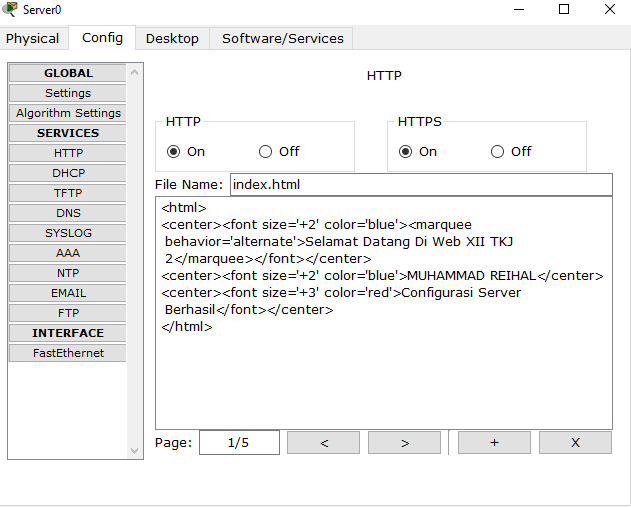Click inside the HTML code editor
Image resolution: width=631 pixels, height=507 pixels.
(384, 313)
